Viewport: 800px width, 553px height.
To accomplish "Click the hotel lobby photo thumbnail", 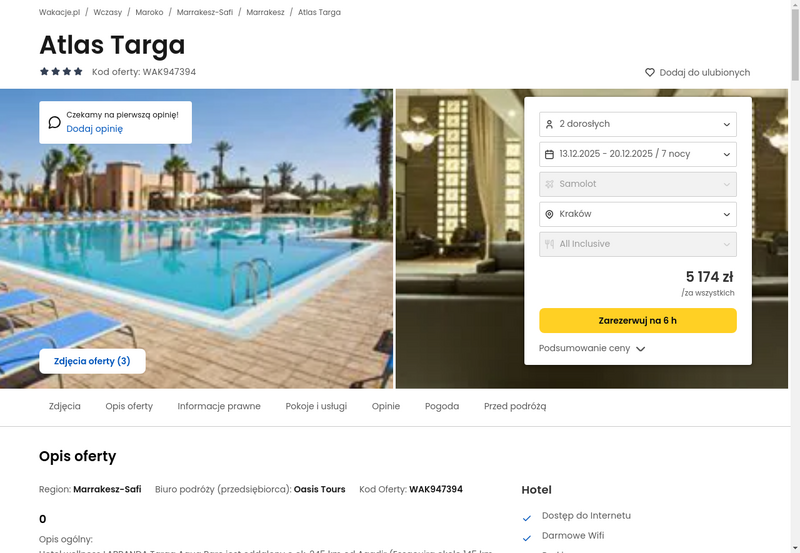I will pyautogui.click(x=459, y=239).
